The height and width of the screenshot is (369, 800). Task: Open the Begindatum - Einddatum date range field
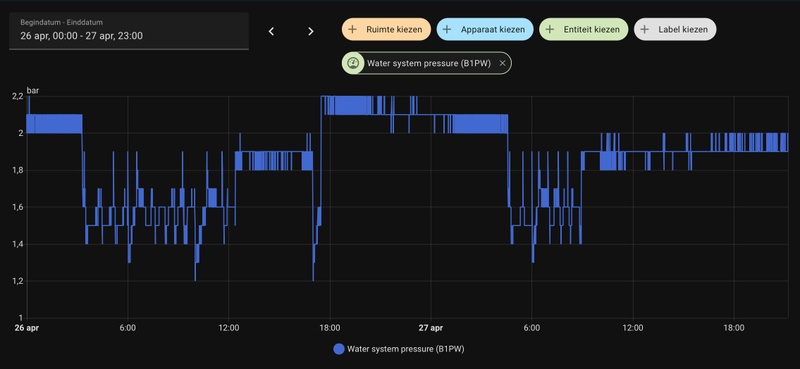pyautogui.click(x=129, y=31)
